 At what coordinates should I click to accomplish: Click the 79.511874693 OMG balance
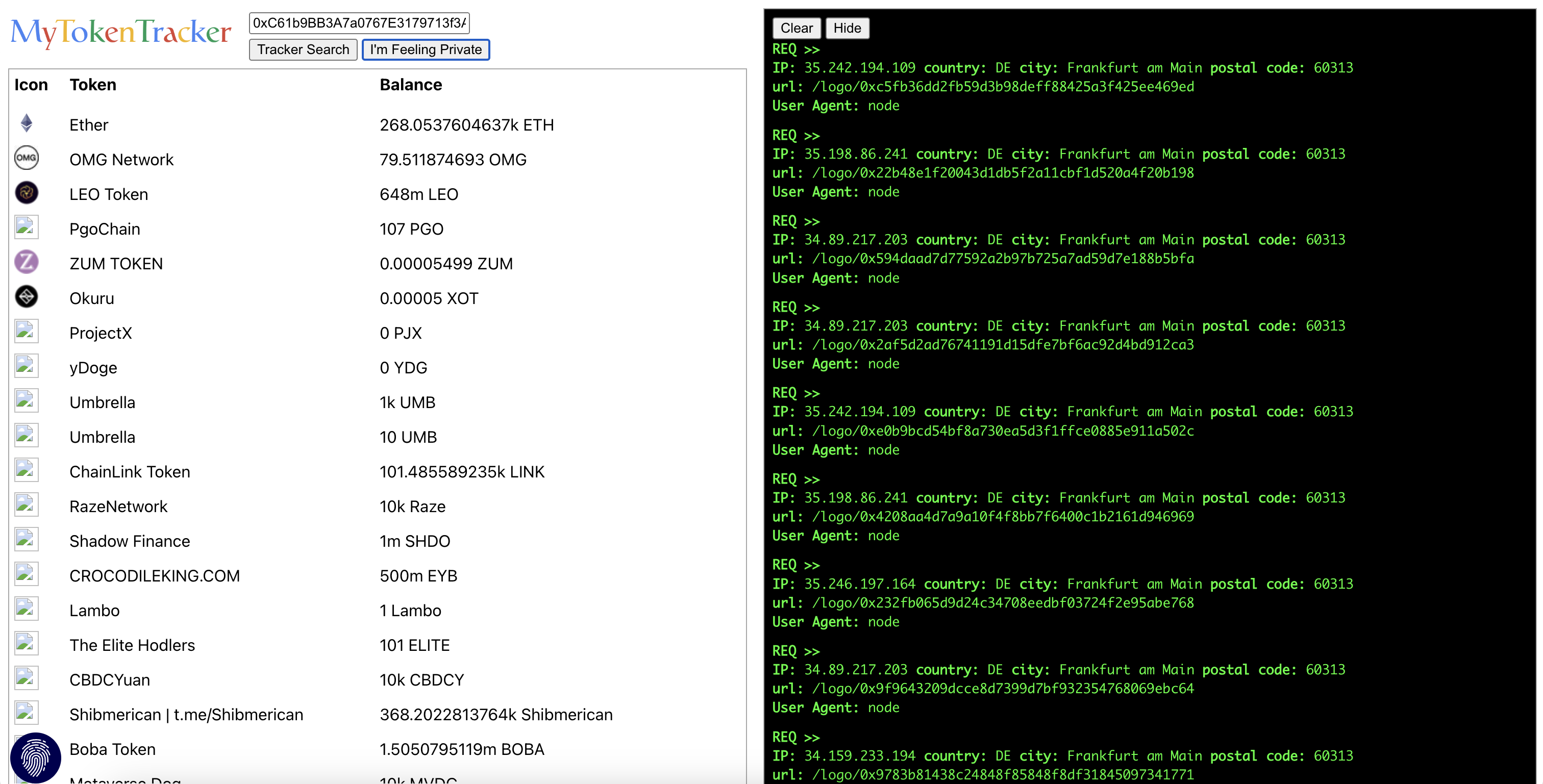tap(454, 160)
